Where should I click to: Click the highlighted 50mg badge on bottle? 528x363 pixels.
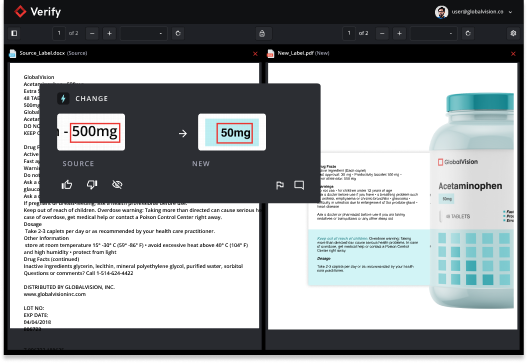coord(447,199)
